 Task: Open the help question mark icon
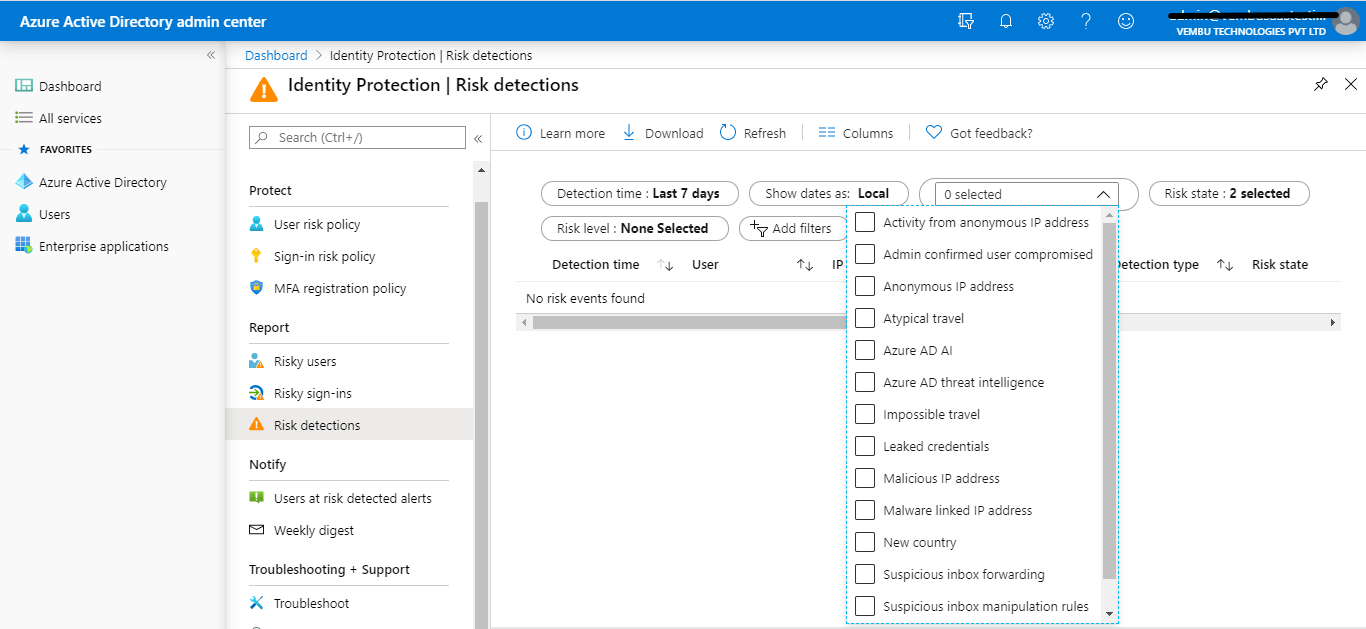point(1086,21)
